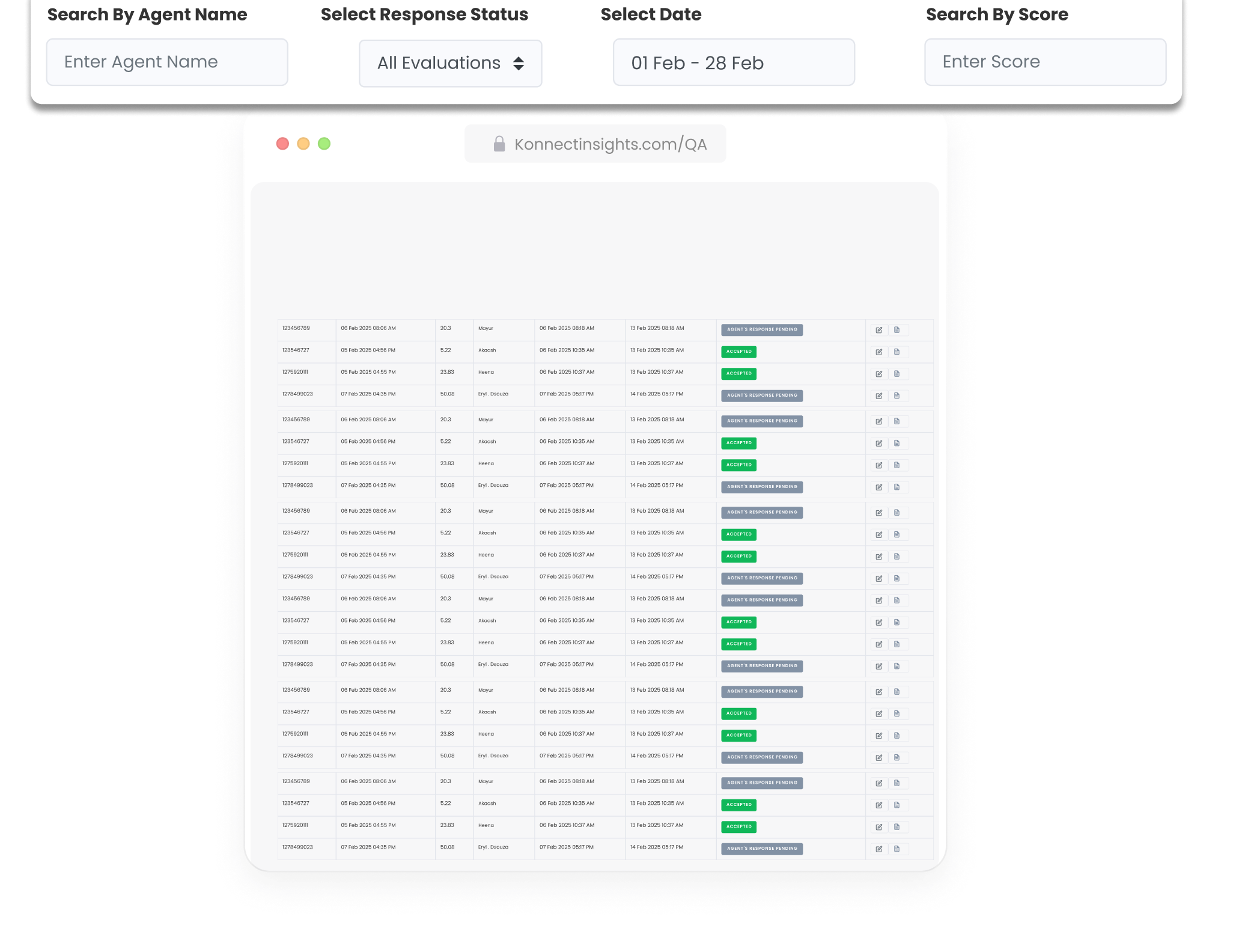Click the red window close dot
The image size is (1233, 952).
(x=282, y=144)
